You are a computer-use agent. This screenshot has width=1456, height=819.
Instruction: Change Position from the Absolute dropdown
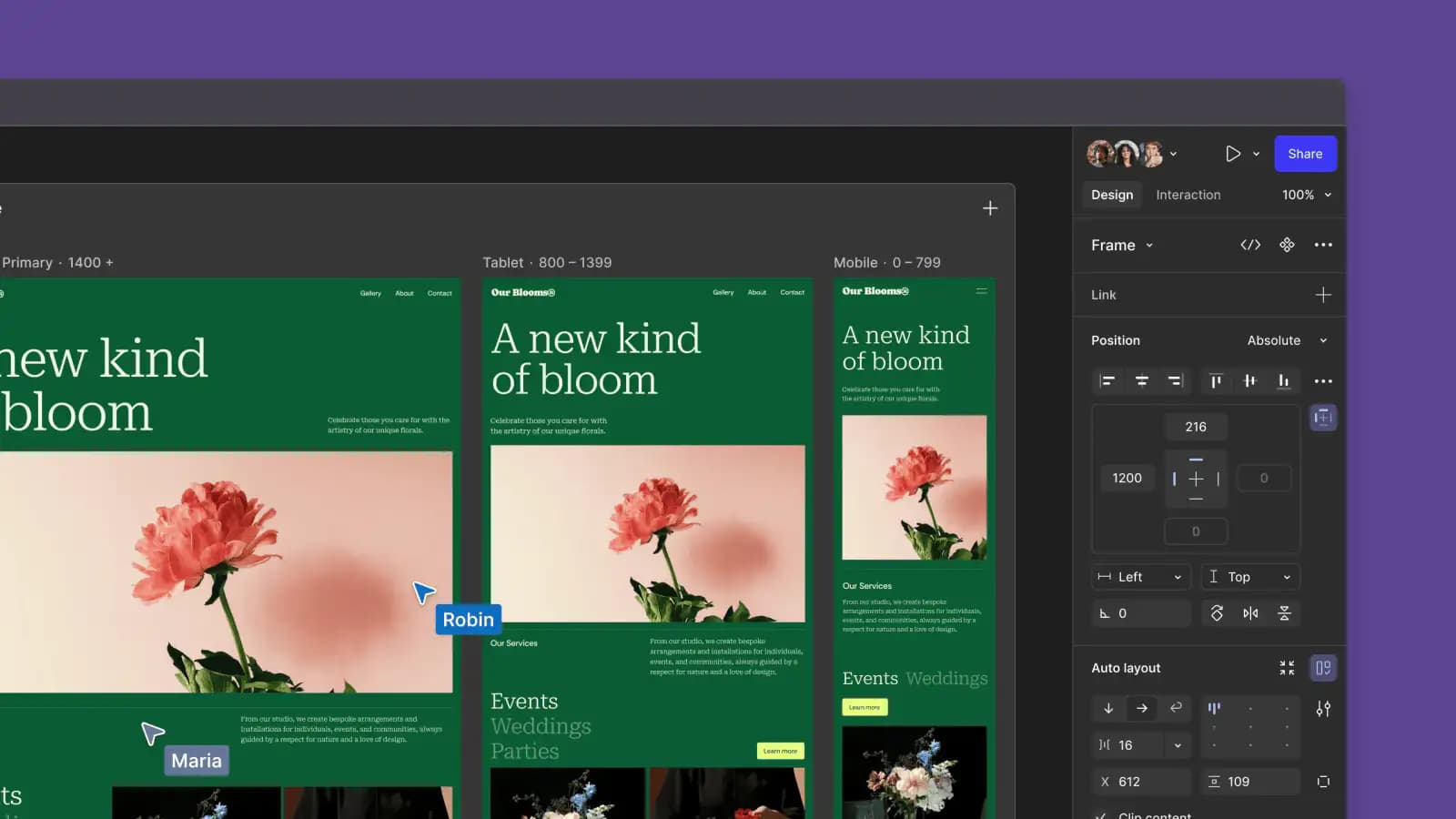1287,340
